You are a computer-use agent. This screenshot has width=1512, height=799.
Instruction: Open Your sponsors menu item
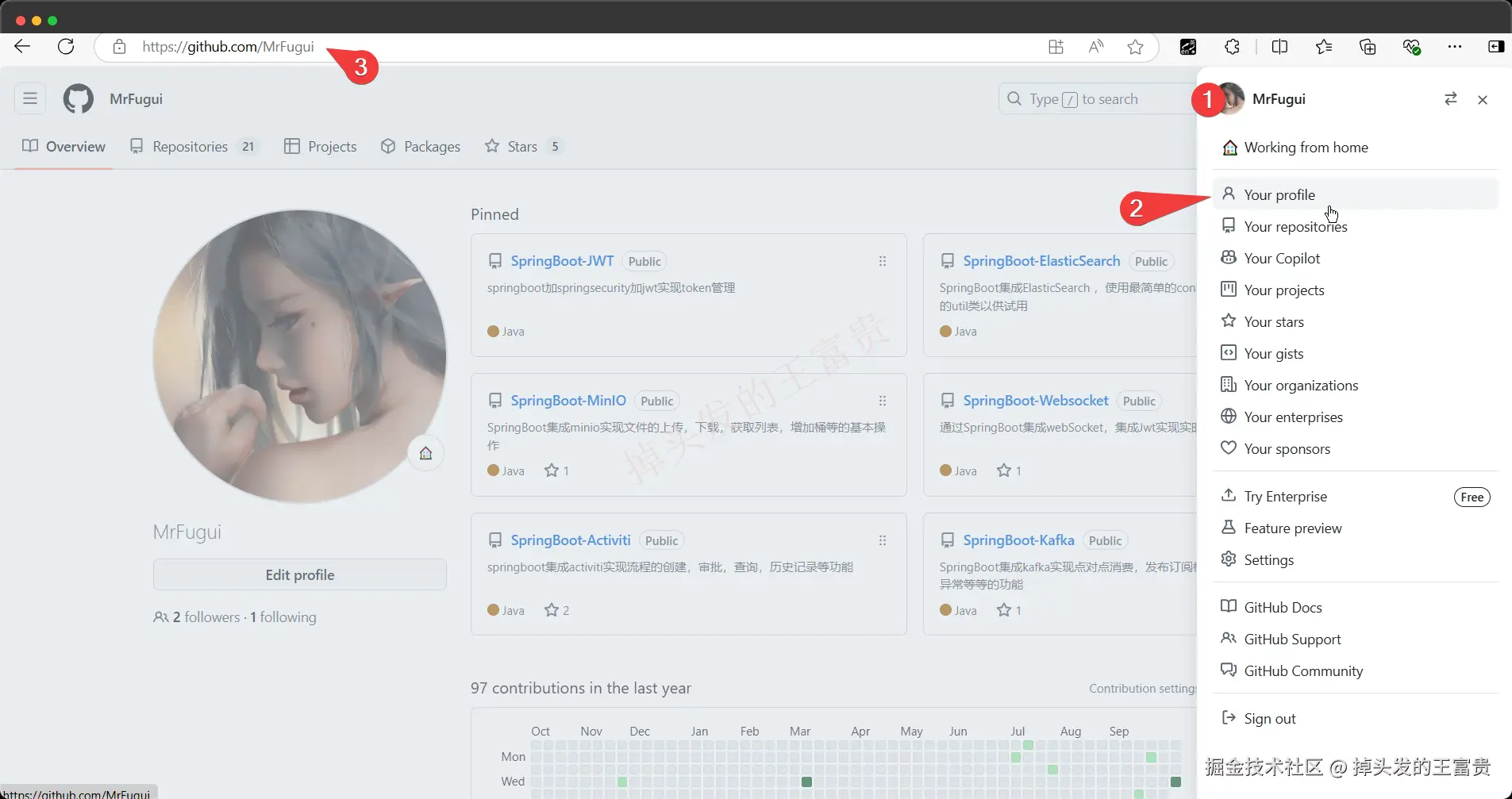[x=1355, y=448]
